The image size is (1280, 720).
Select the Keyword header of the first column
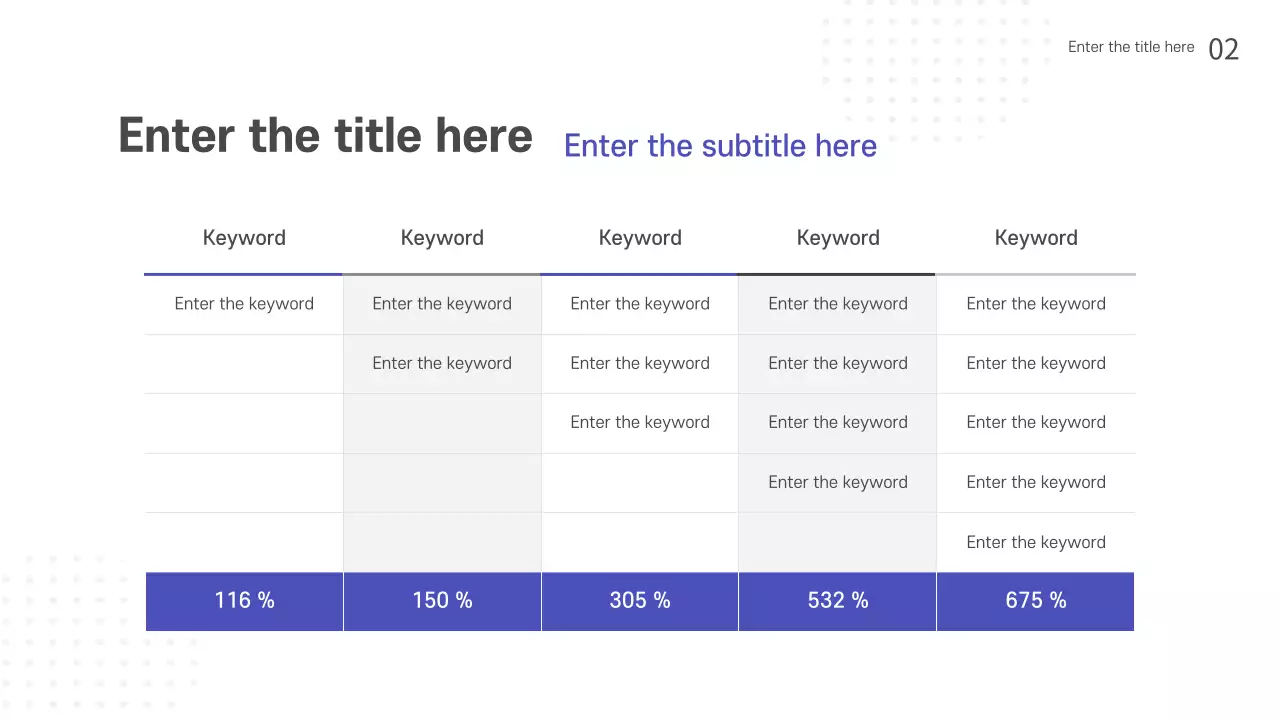coord(244,238)
